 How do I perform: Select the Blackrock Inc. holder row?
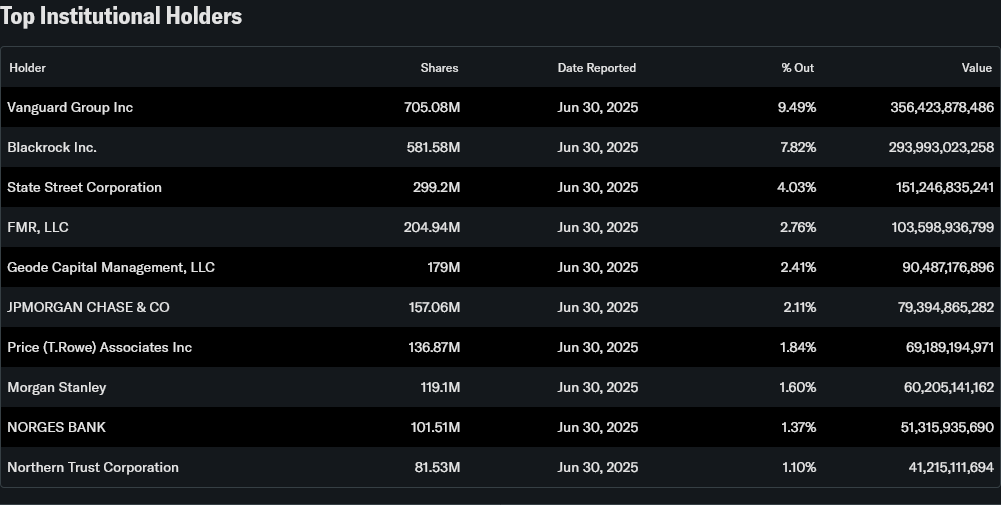52,147
